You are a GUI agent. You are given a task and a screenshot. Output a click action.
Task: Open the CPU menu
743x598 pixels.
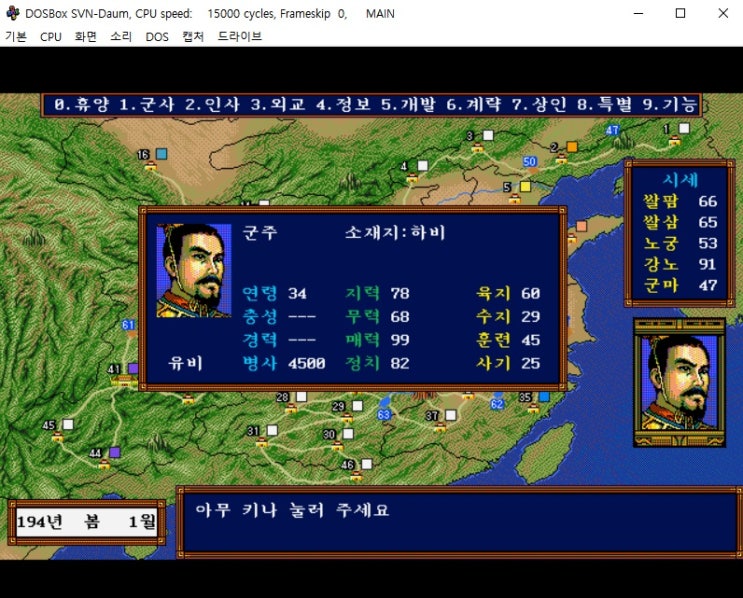[51, 36]
